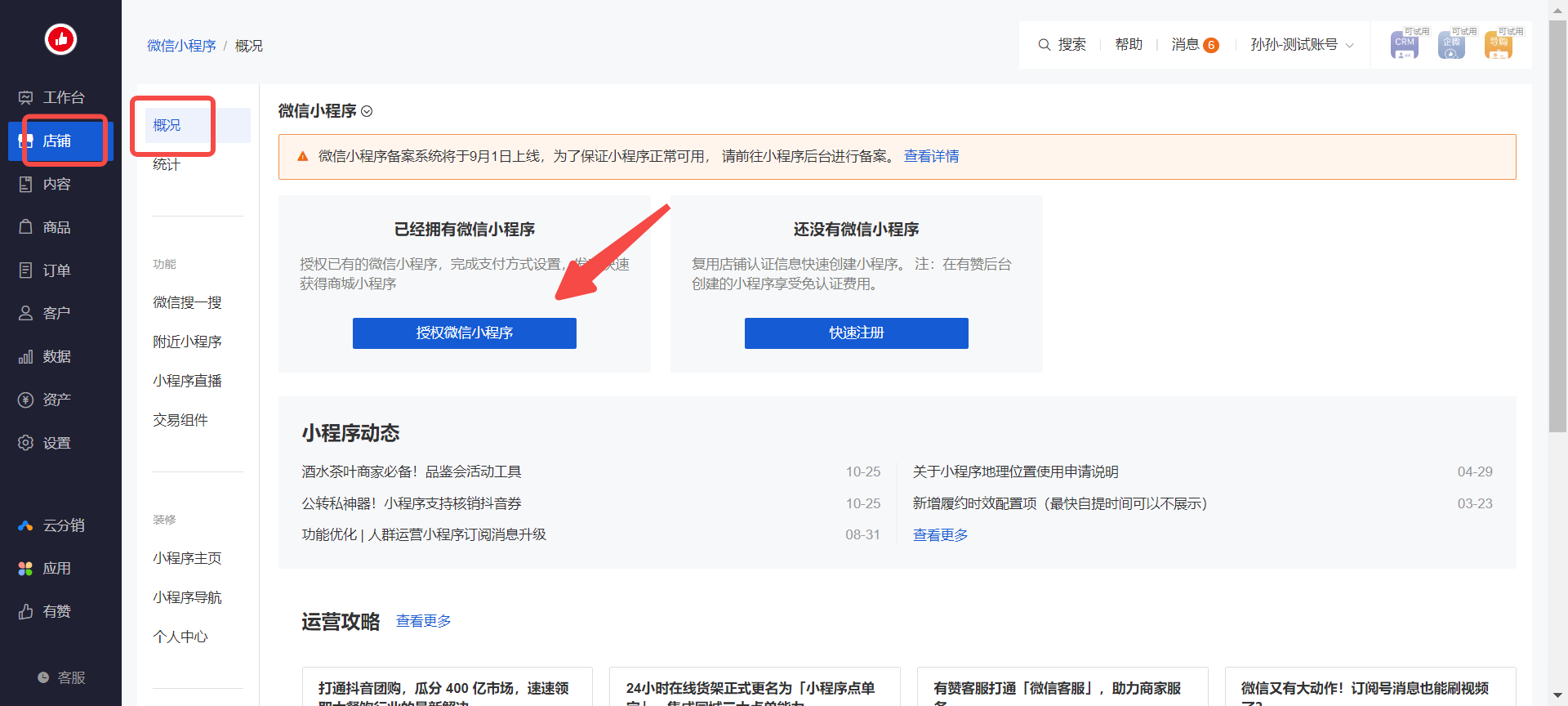
Task: Click the 导购 trial app icon
Action: point(1499,45)
